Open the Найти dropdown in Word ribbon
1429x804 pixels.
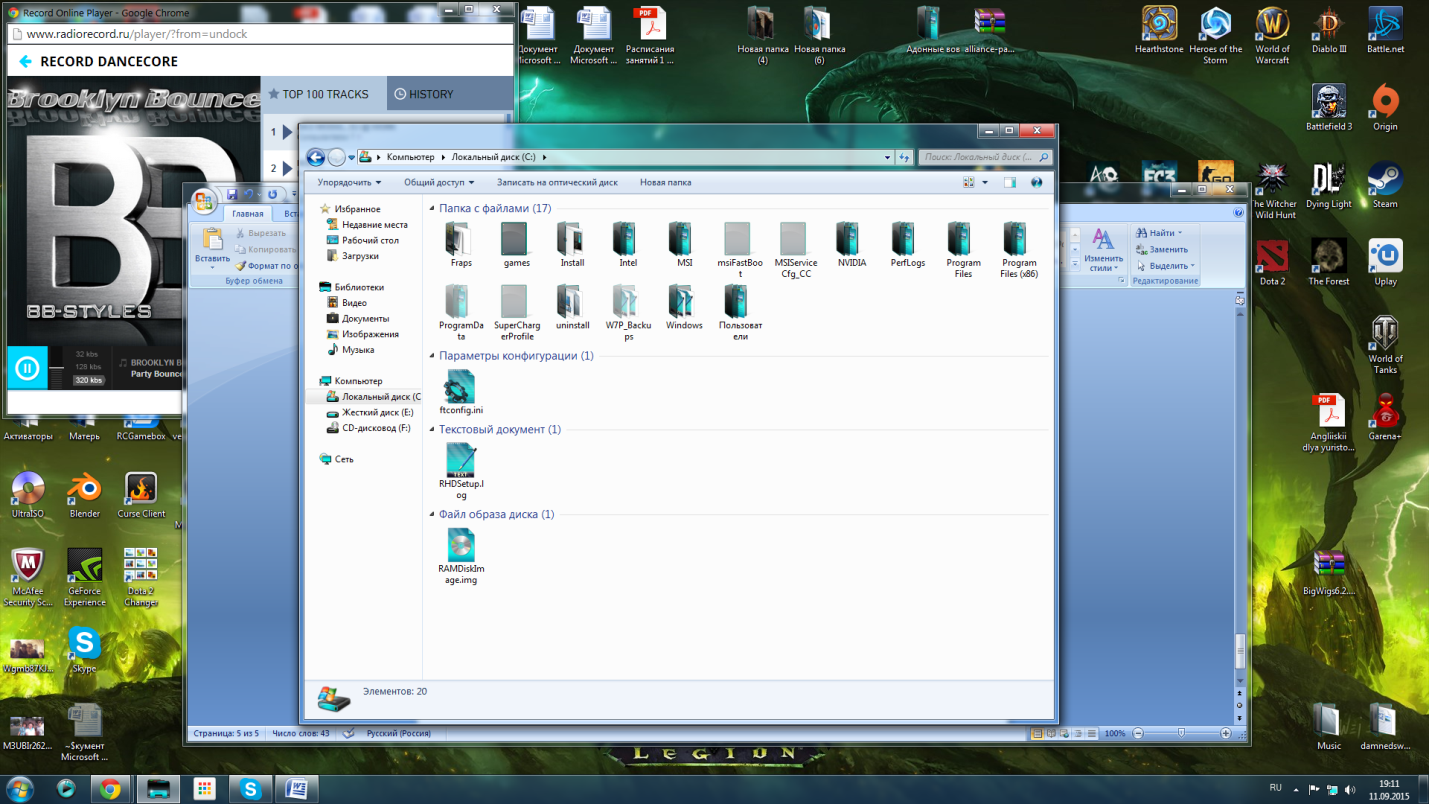[x=1160, y=233]
